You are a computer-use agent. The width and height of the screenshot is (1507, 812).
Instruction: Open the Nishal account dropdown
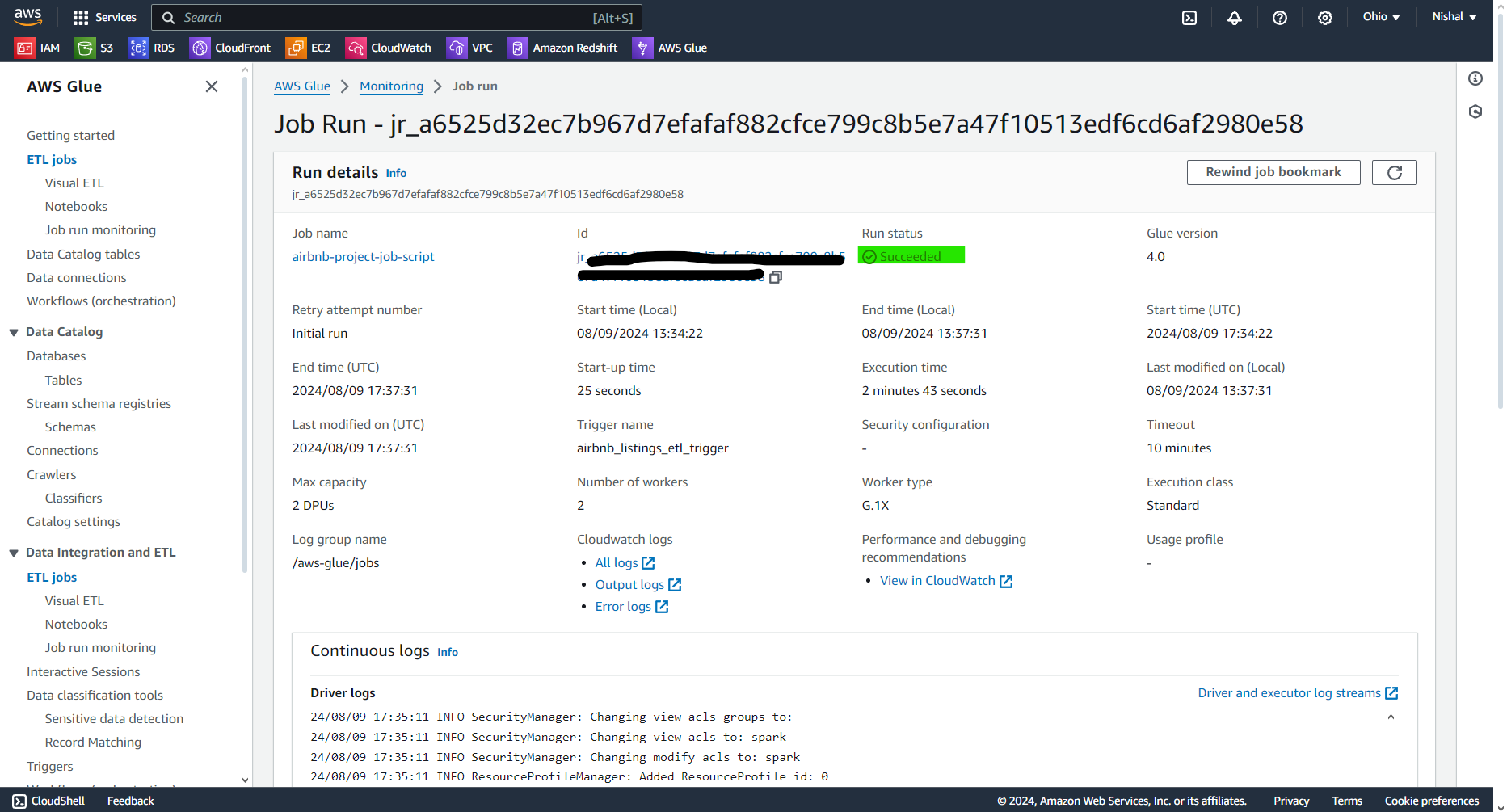[1454, 16]
